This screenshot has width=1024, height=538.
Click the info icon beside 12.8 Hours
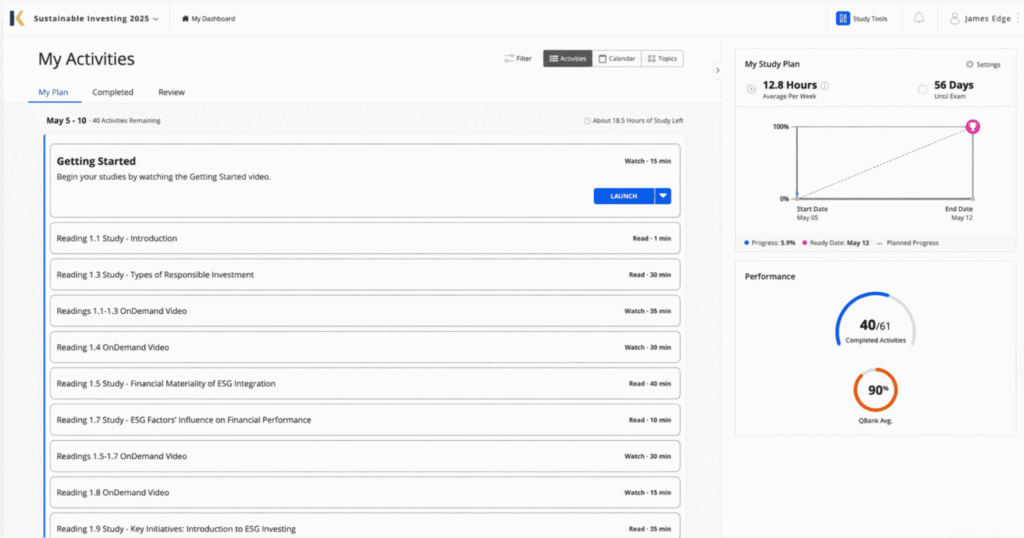[825, 86]
